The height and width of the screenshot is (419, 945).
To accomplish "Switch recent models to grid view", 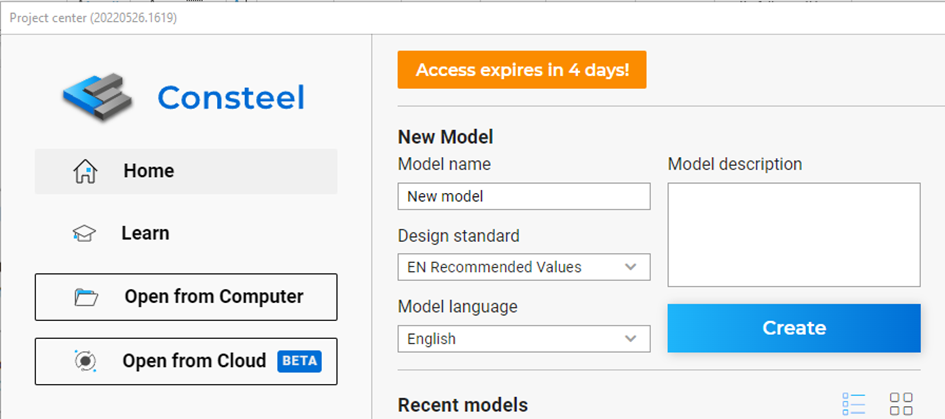I will click(901, 403).
